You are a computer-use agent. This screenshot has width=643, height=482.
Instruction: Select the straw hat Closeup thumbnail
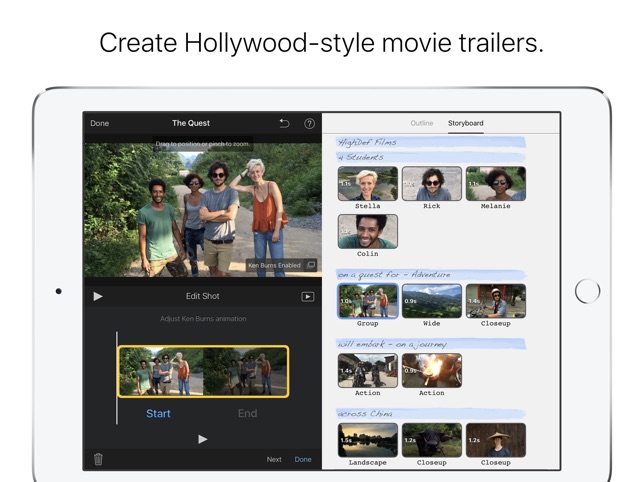(x=496, y=440)
